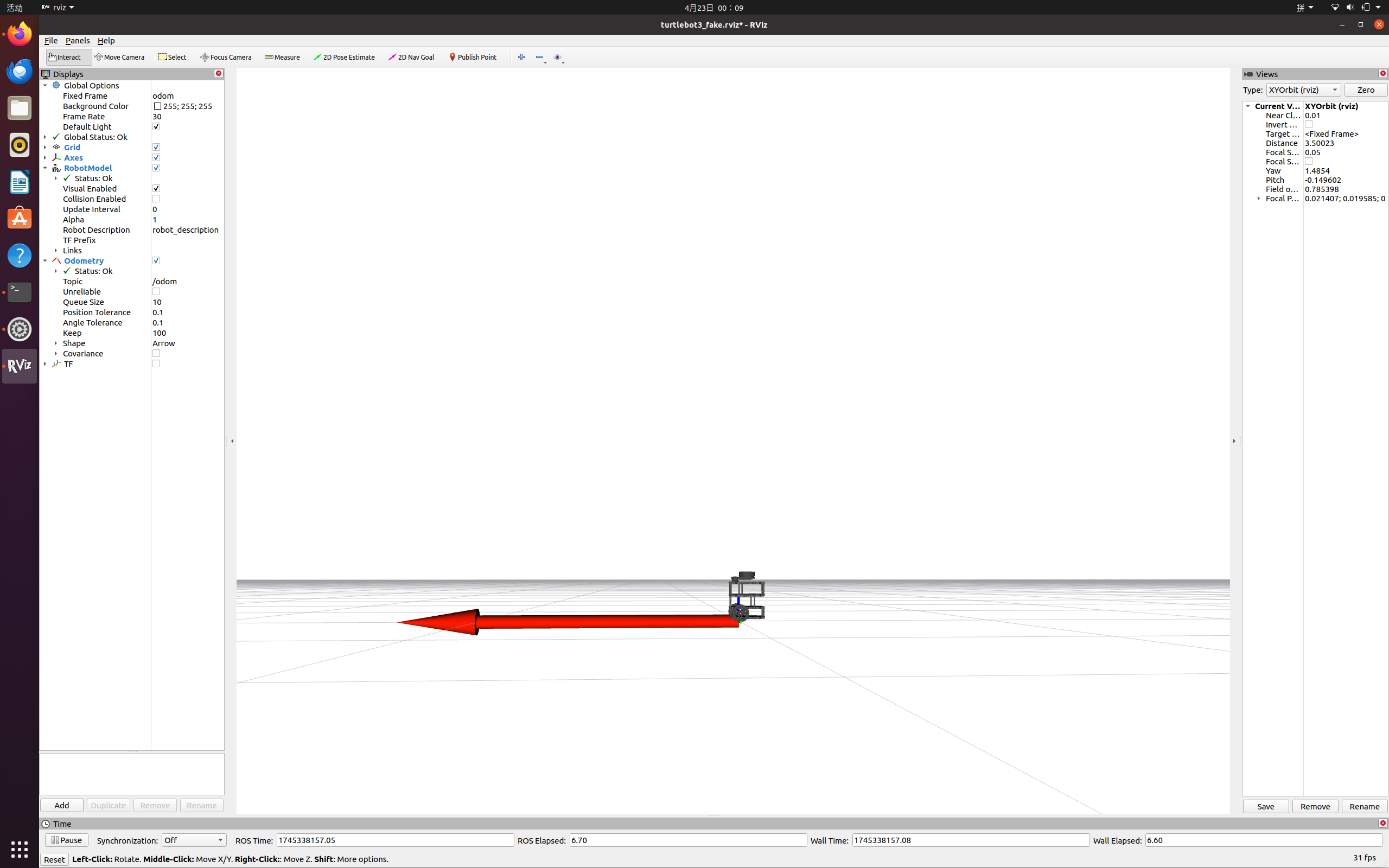1389x868 pixels.
Task: Switch to the Select tool
Action: [172, 57]
